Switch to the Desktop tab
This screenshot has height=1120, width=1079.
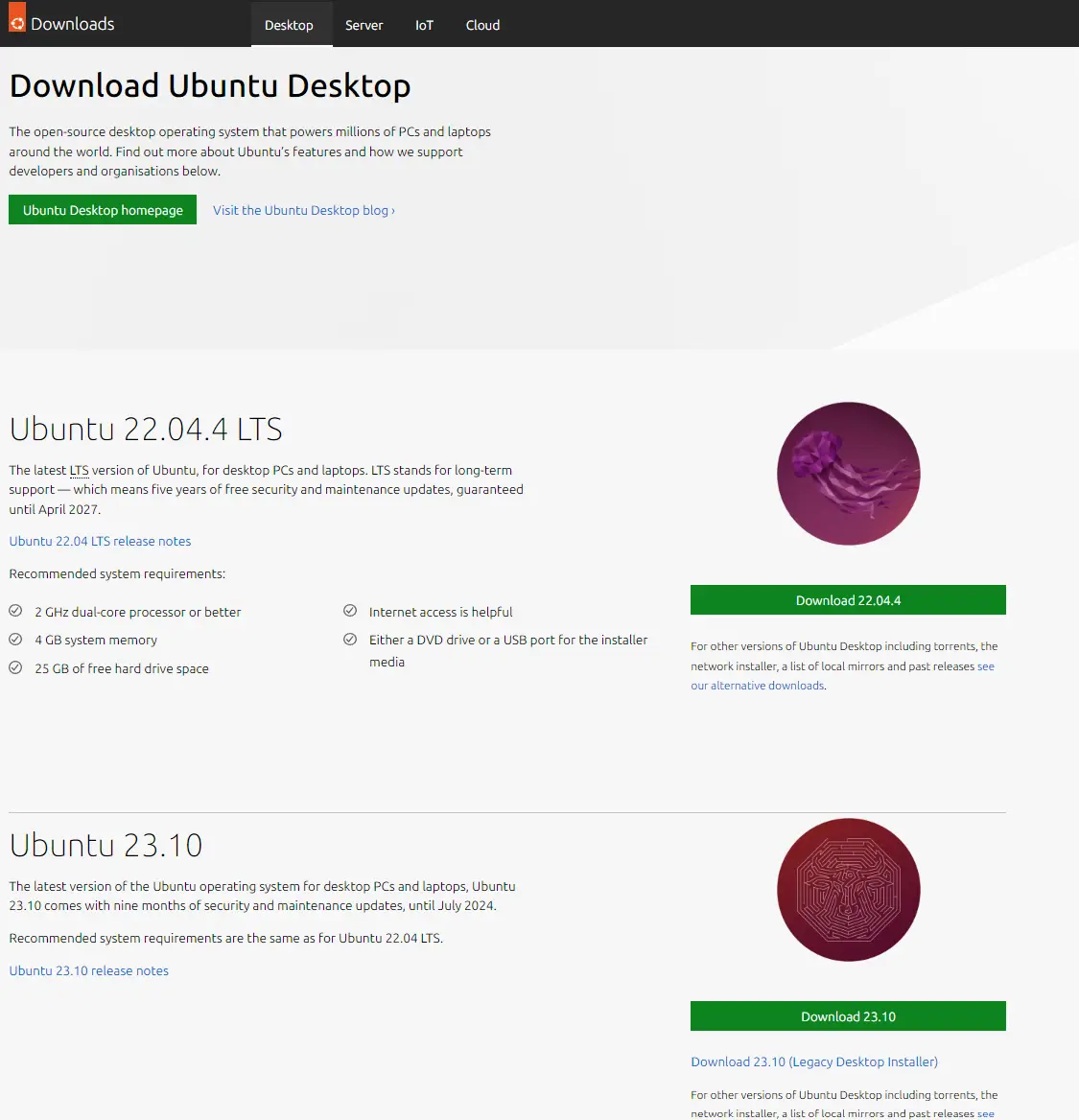[x=289, y=25]
